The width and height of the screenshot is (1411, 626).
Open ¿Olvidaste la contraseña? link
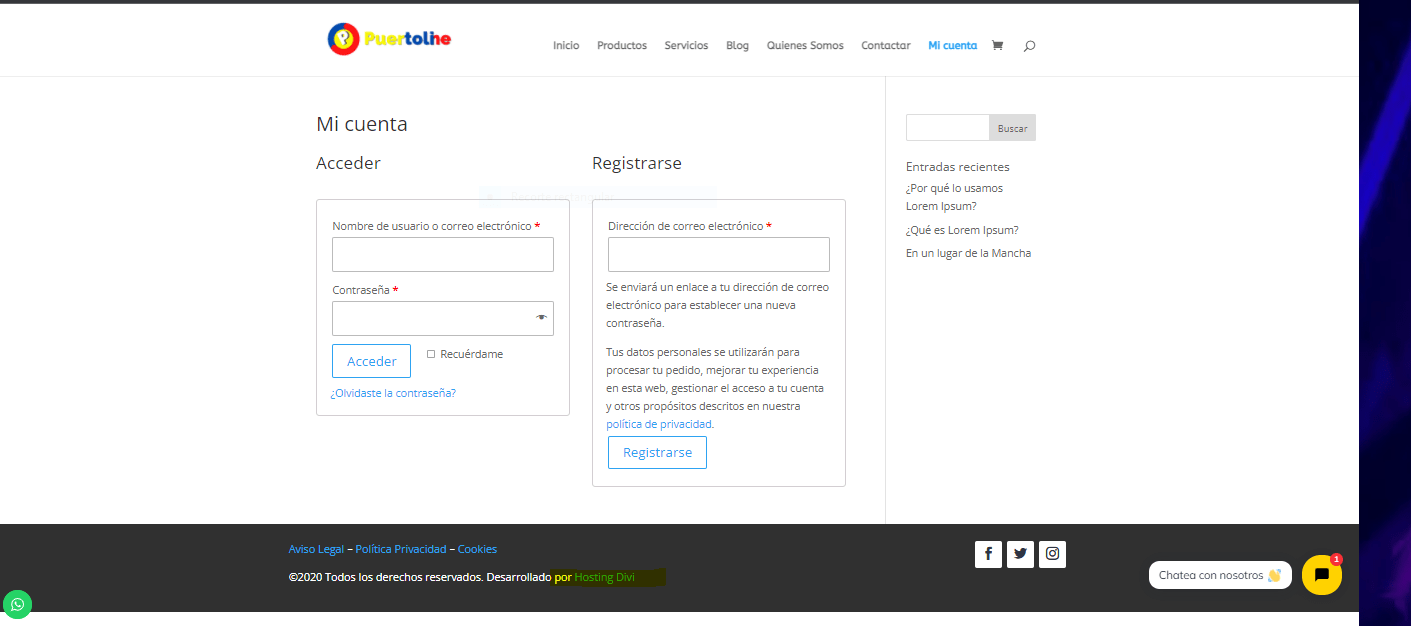coord(393,393)
